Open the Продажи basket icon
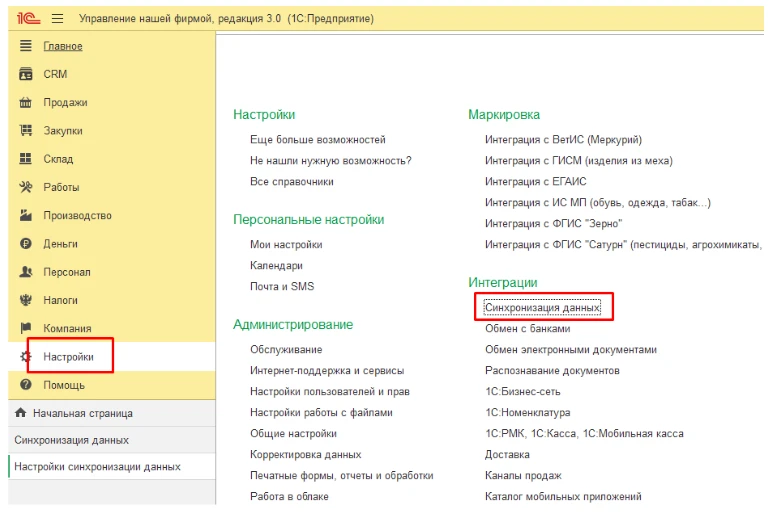 (x=26, y=103)
